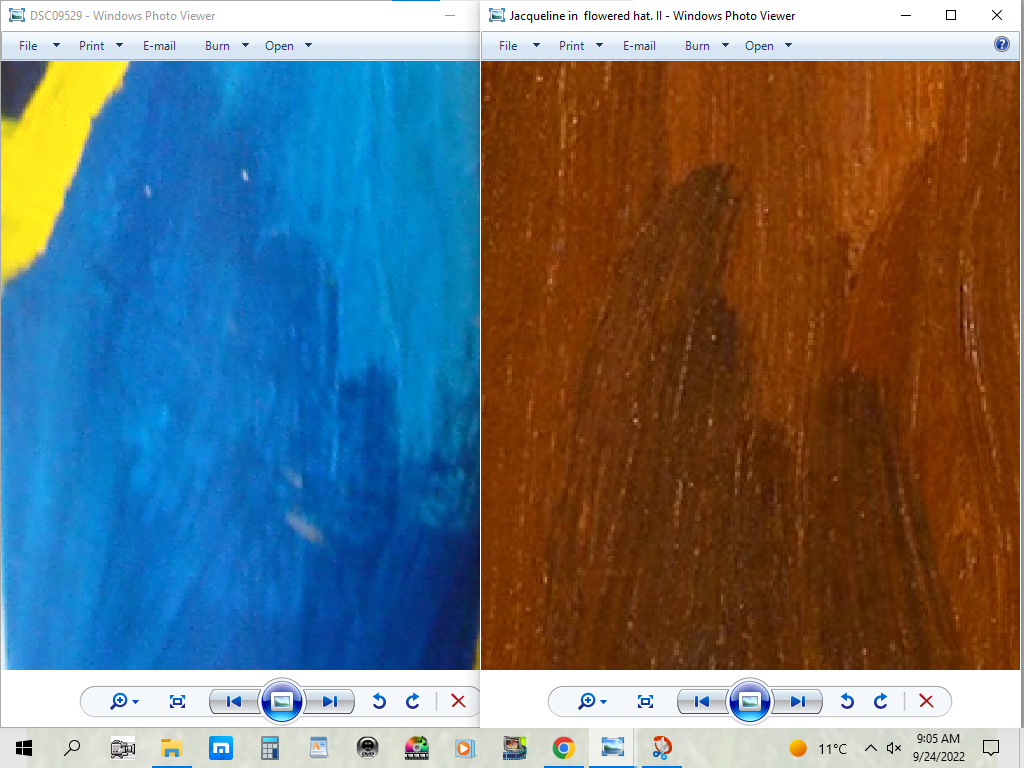Open Help in the Jacqueline photo window
Image resolution: width=1024 pixels, height=768 pixels.
pos(1002,45)
